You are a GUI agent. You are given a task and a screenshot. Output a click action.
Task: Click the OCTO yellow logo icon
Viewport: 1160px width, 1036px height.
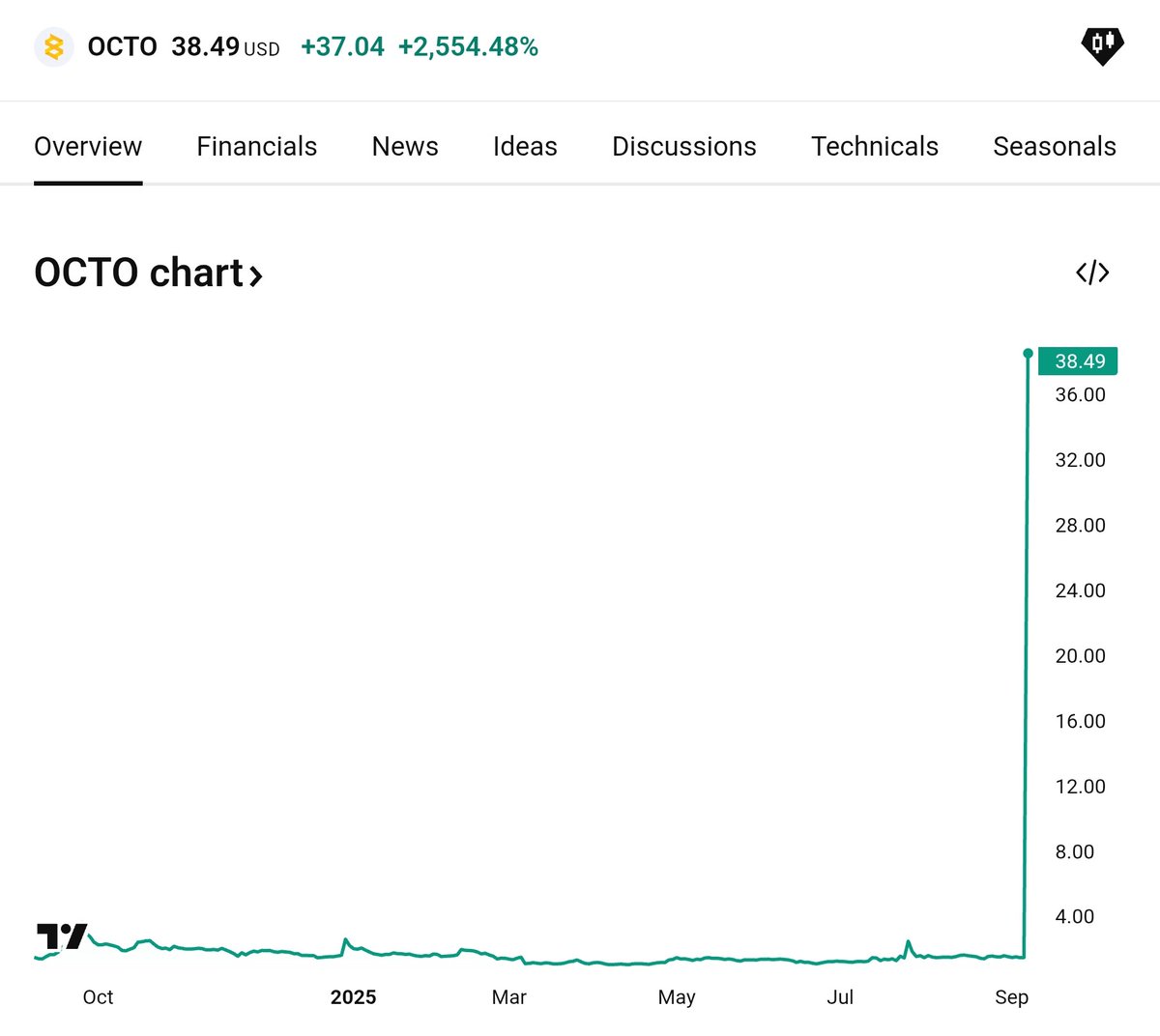(54, 46)
